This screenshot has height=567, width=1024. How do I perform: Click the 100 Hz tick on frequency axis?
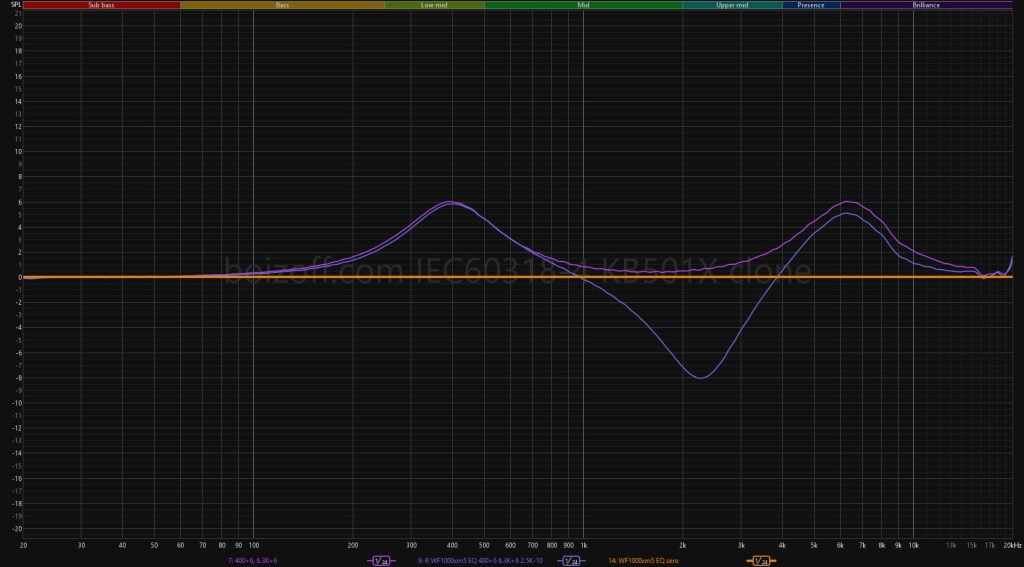coord(253,546)
